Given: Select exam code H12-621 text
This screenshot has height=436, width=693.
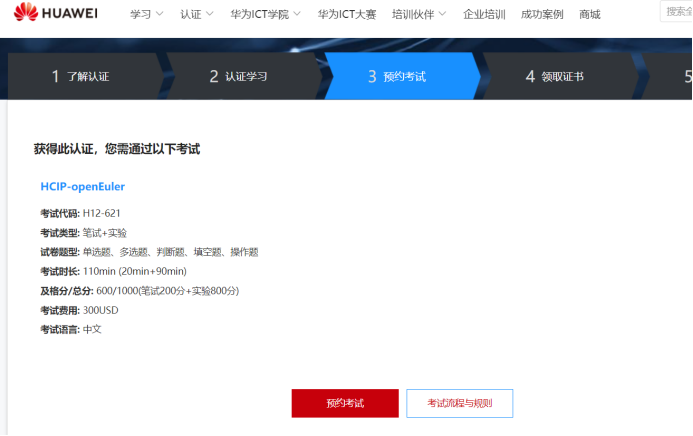Looking at the screenshot, I should [x=102, y=213].
